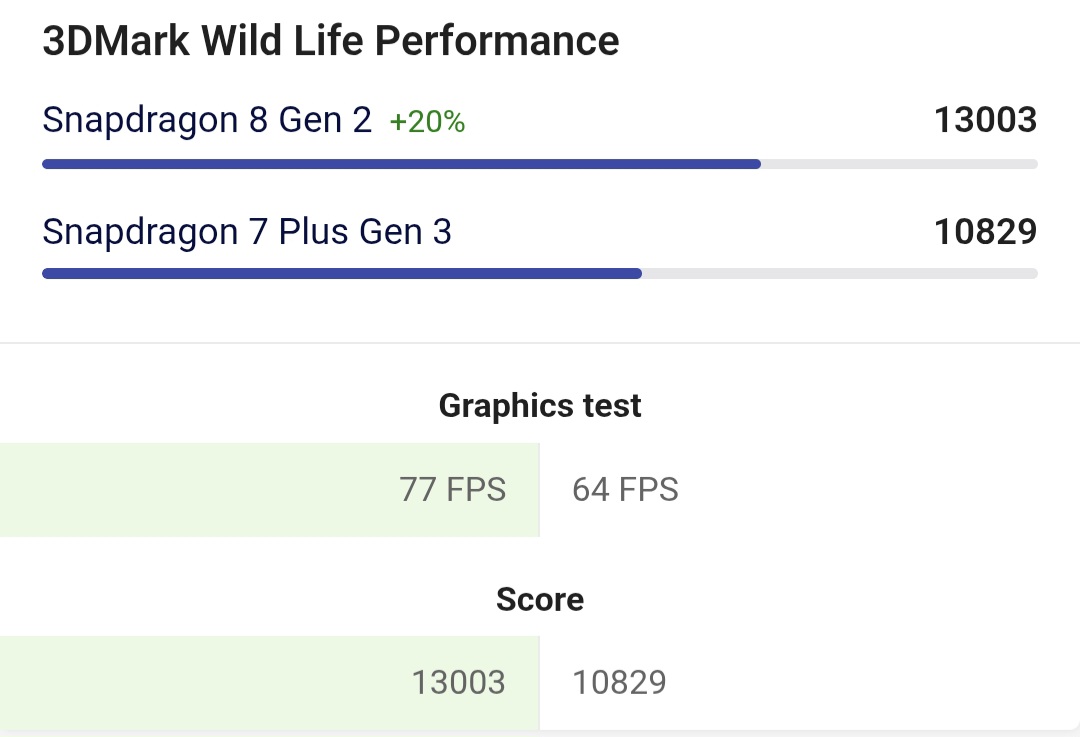Select the bold 10829 score beside 7 Plus Gen 3

pyautogui.click(x=985, y=232)
